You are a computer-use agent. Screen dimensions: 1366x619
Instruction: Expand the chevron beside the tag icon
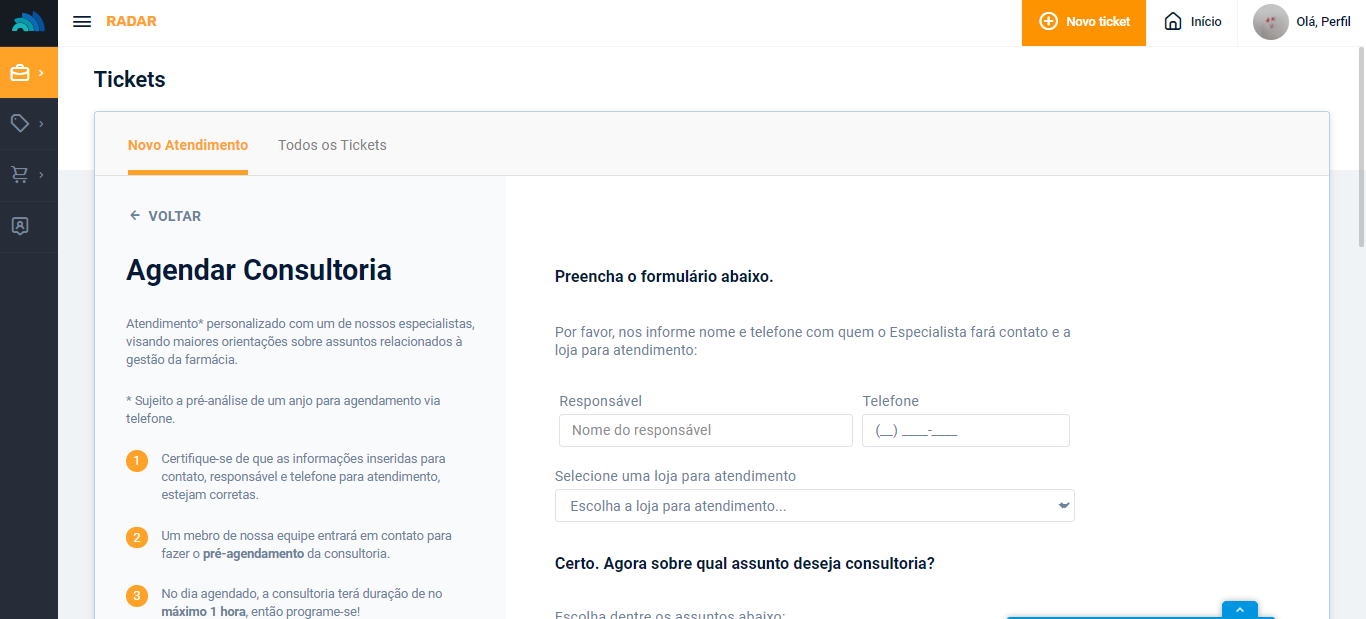(x=41, y=124)
